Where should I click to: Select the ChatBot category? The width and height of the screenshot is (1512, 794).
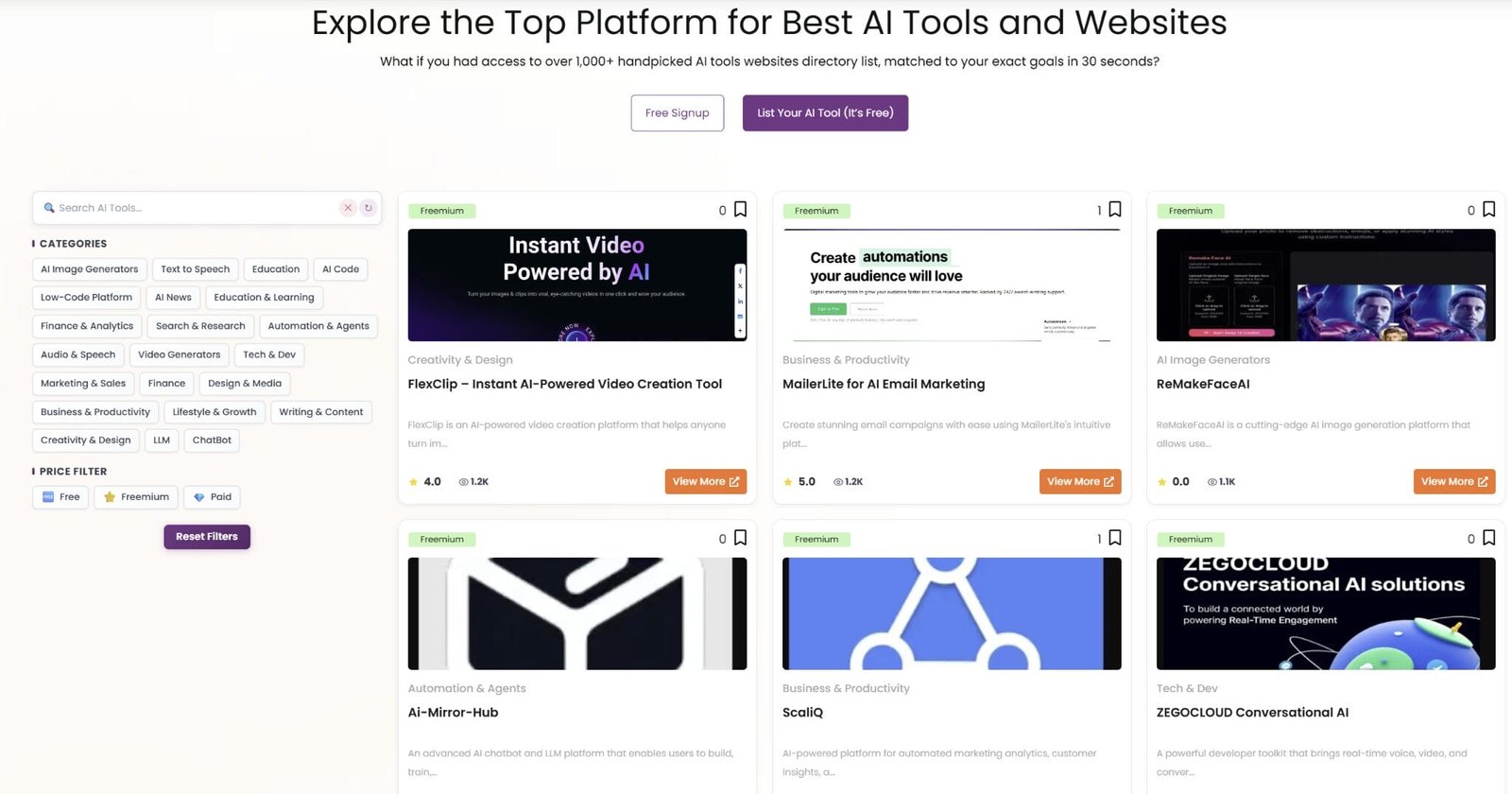212,440
